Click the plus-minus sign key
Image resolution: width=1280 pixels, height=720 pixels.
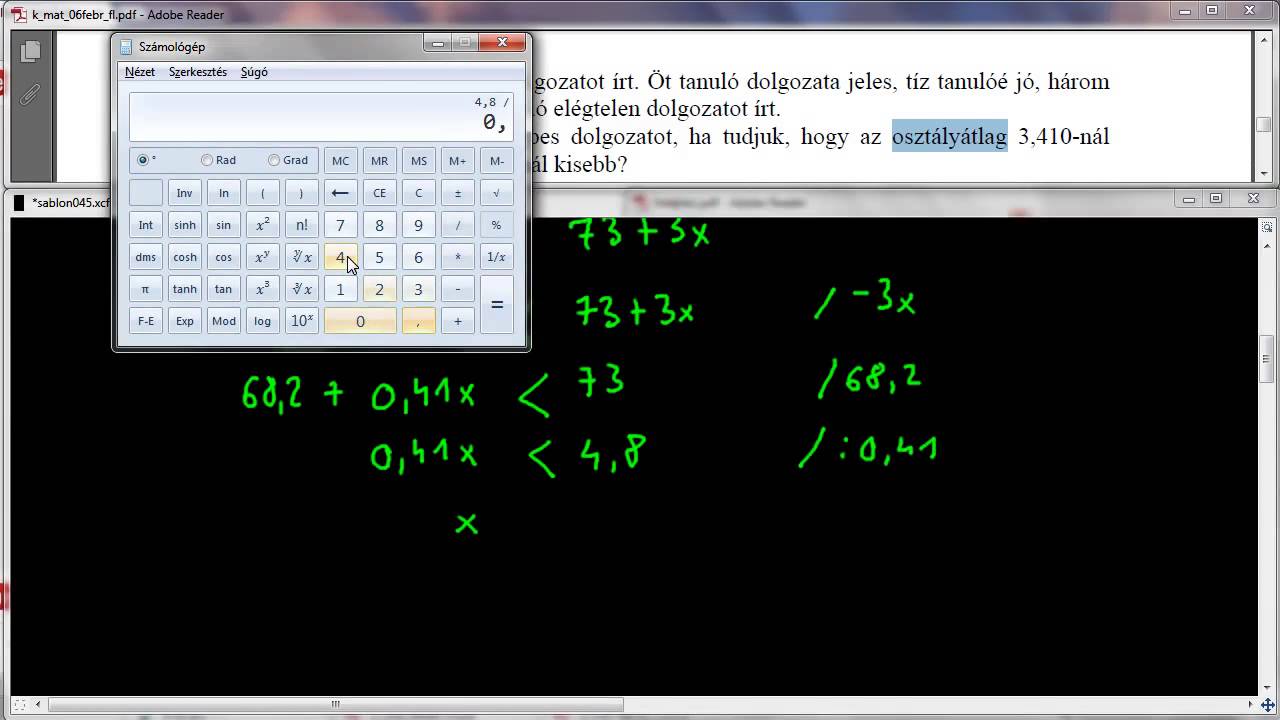[457, 193]
